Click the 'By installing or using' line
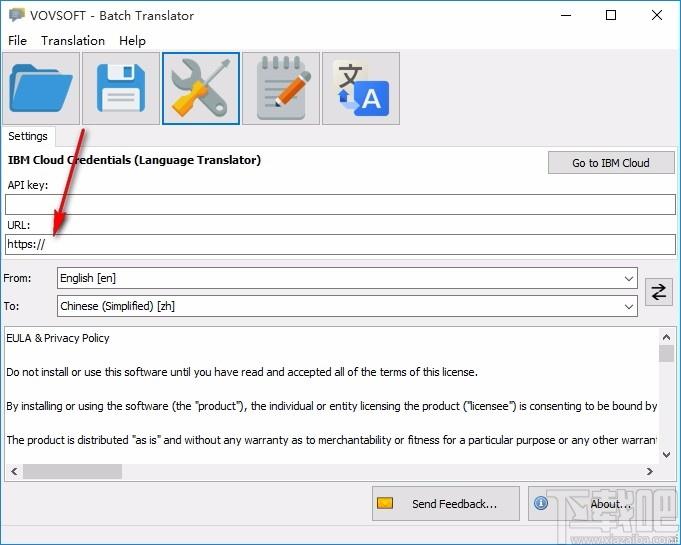The width and height of the screenshot is (681, 545). [331, 406]
